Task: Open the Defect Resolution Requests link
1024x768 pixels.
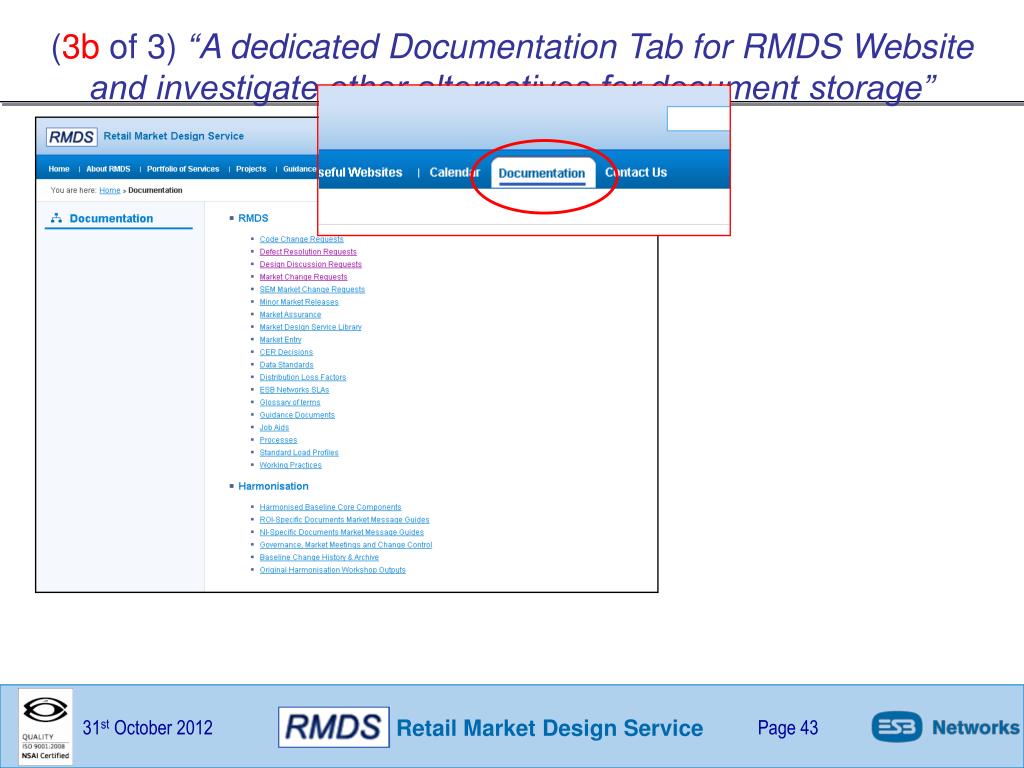Action: (308, 252)
